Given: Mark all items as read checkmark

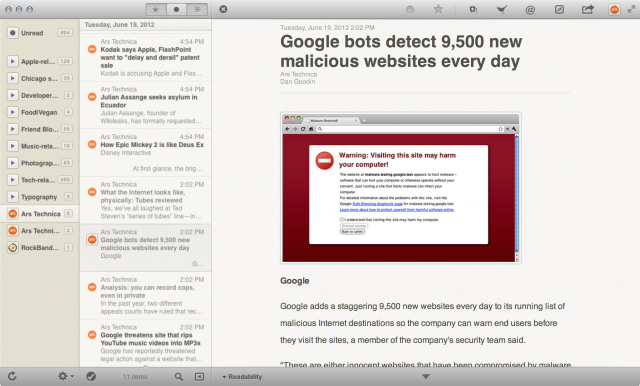Looking at the screenshot, I should pyautogui.click(x=91, y=376).
